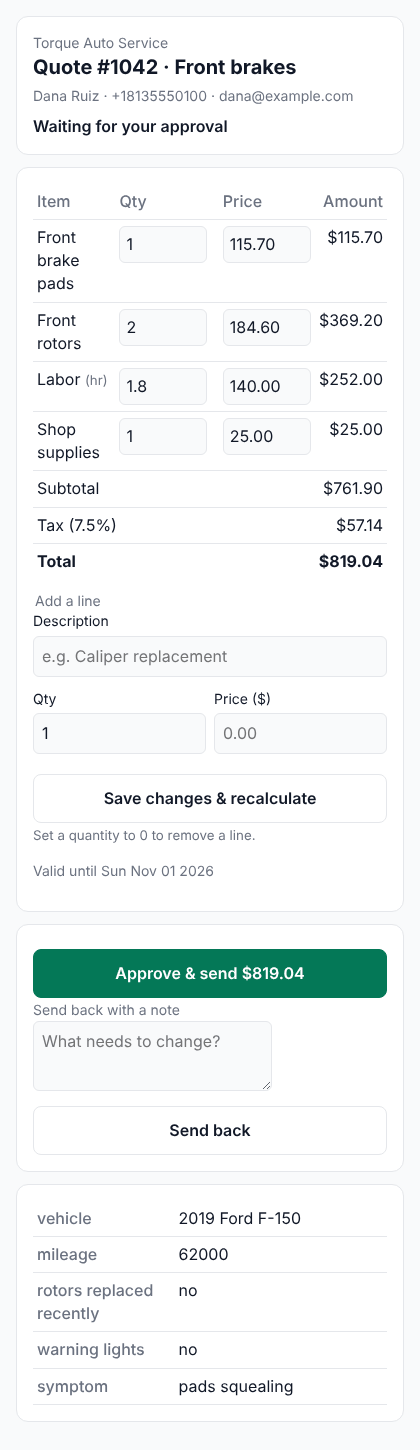The width and height of the screenshot is (420, 1450).
Task: Focus the Front rotors price input
Action: click(x=267, y=327)
